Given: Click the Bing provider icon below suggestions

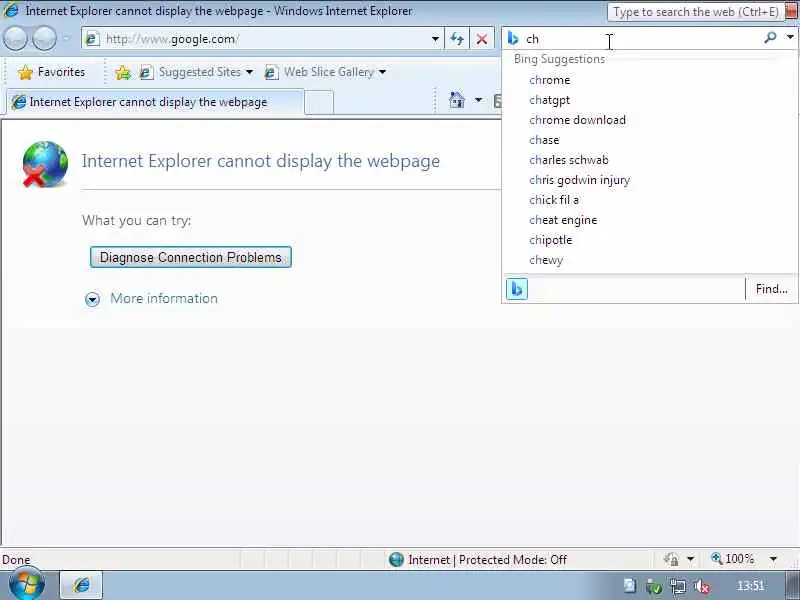Looking at the screenshot, I should tap(516, 289).
